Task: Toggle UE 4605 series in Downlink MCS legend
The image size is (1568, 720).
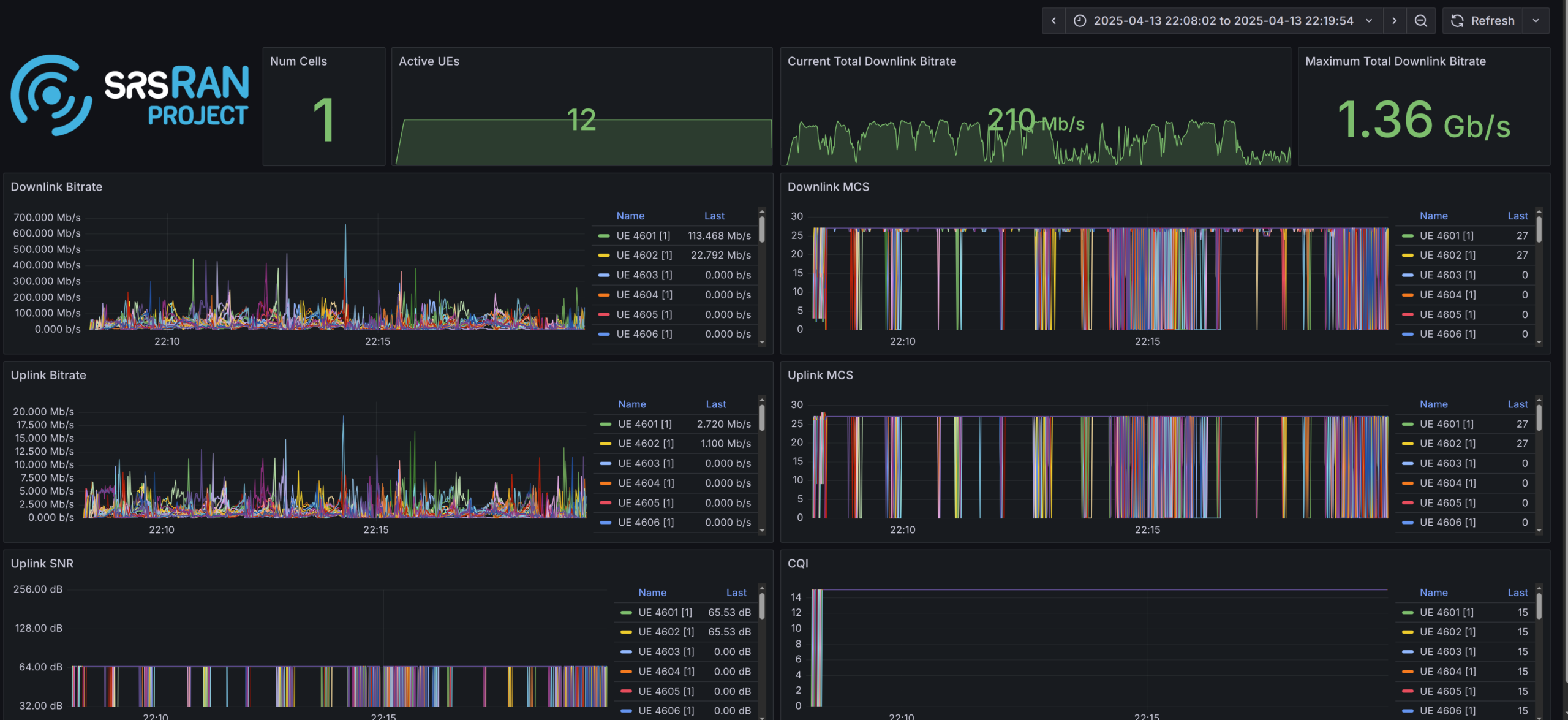Action: [x=1447, y=314]
